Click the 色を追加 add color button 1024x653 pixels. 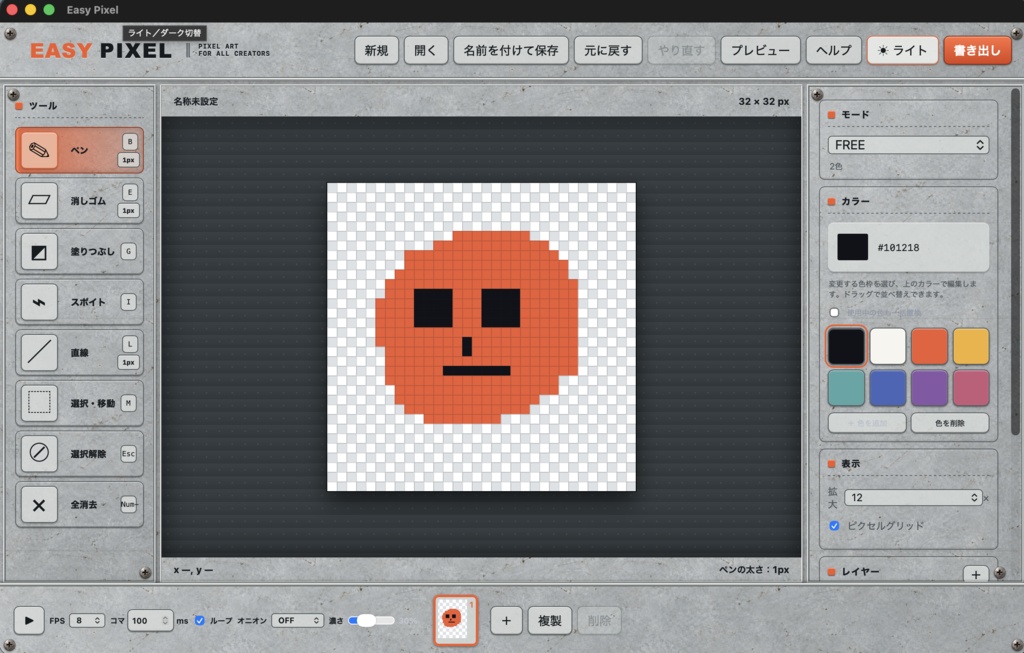click(x=867, y=423)
